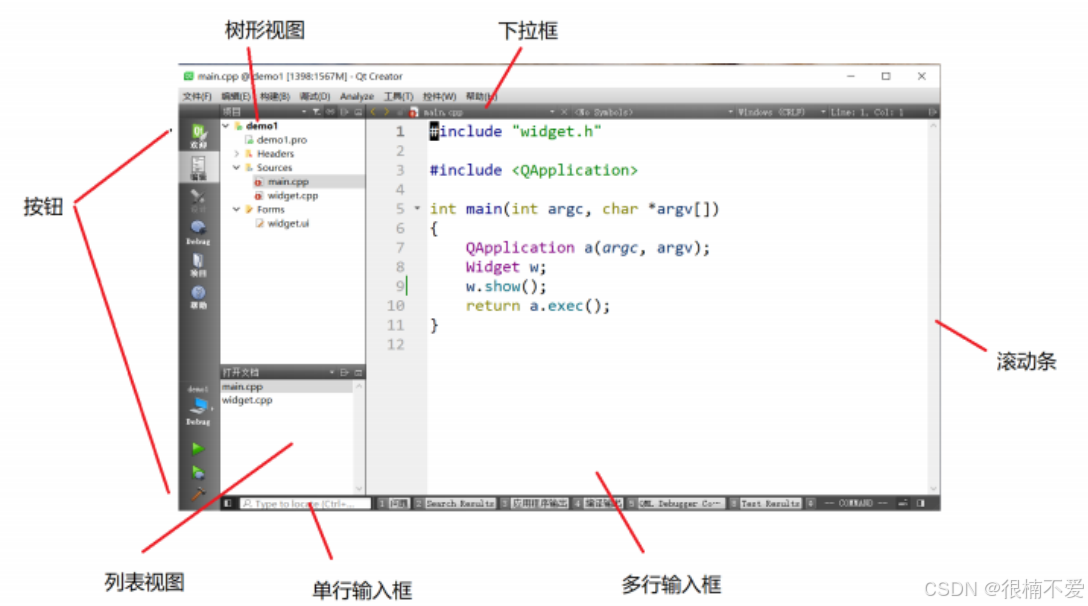Click the green Run button
Screen dimensions: 1088x606
pos(198,449)
